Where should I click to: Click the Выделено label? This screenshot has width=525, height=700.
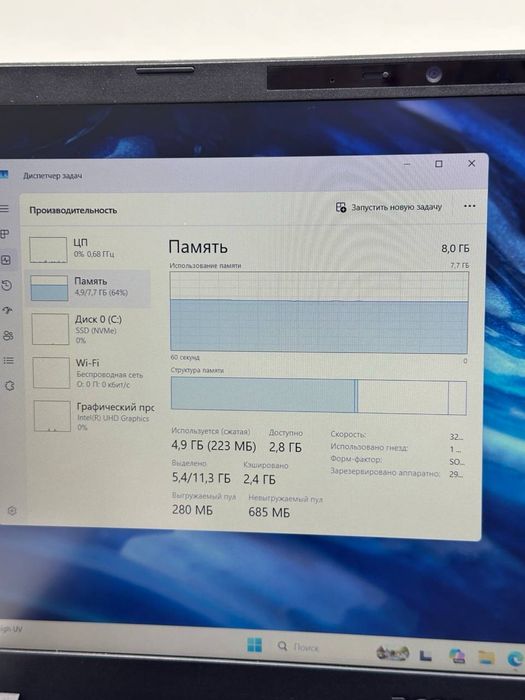point(189,463)
